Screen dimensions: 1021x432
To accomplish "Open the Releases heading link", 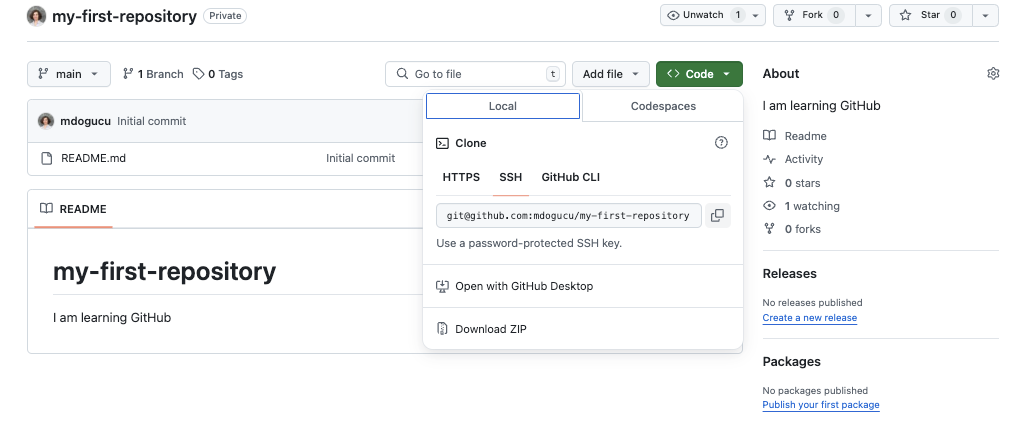I will [789, 273].
